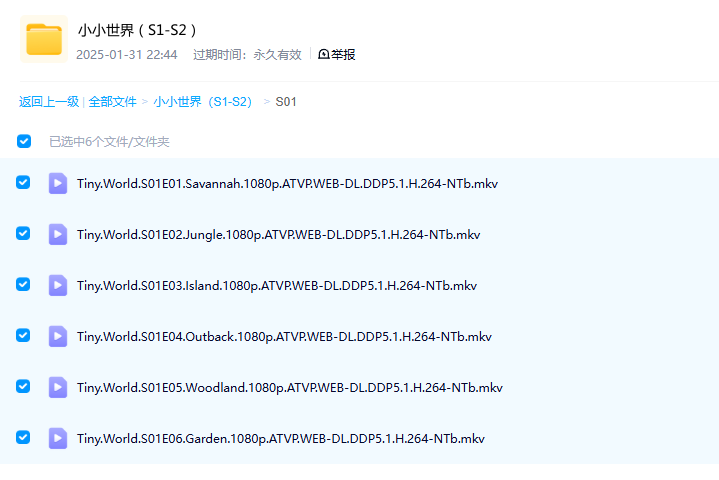Toggle the S01E06 Garden file checkbox

coord(24,437)
